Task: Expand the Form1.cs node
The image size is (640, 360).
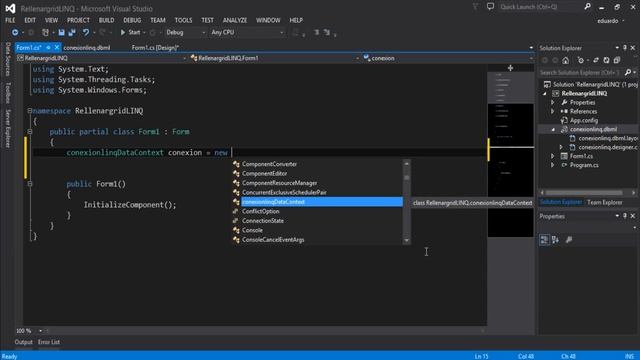Action: click(x=553, y=156)
